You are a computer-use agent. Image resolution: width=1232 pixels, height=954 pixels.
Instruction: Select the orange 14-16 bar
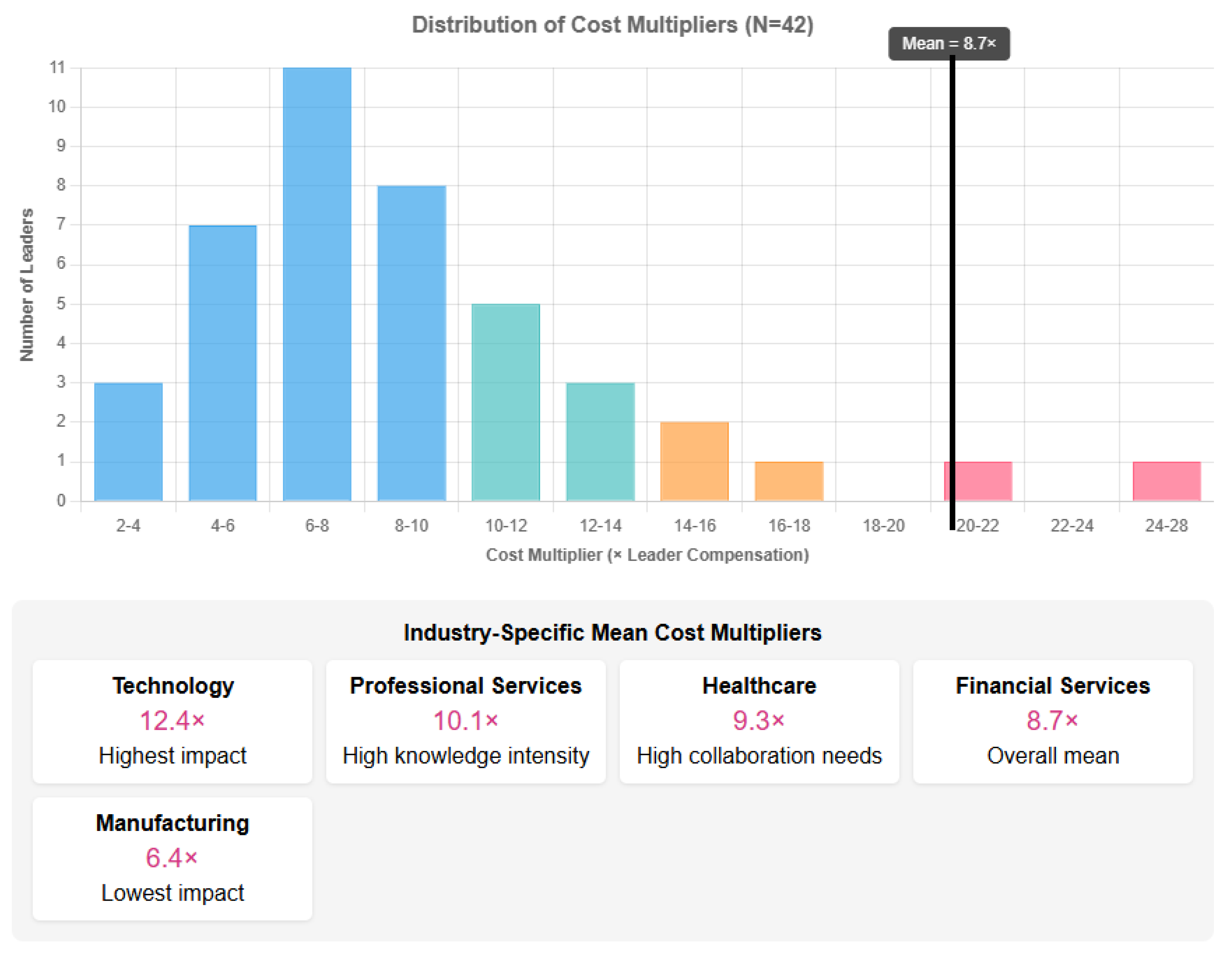click(x=694, y=462)
